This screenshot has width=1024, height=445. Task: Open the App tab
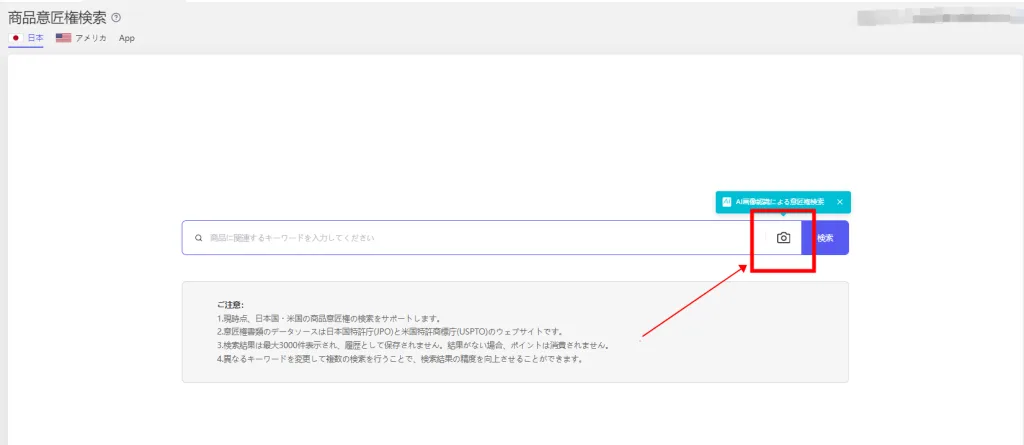pos(127,38)
